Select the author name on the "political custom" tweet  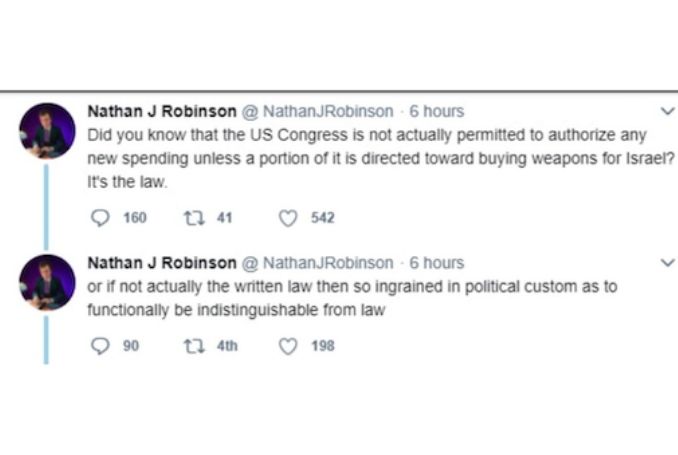pos(162,263)
